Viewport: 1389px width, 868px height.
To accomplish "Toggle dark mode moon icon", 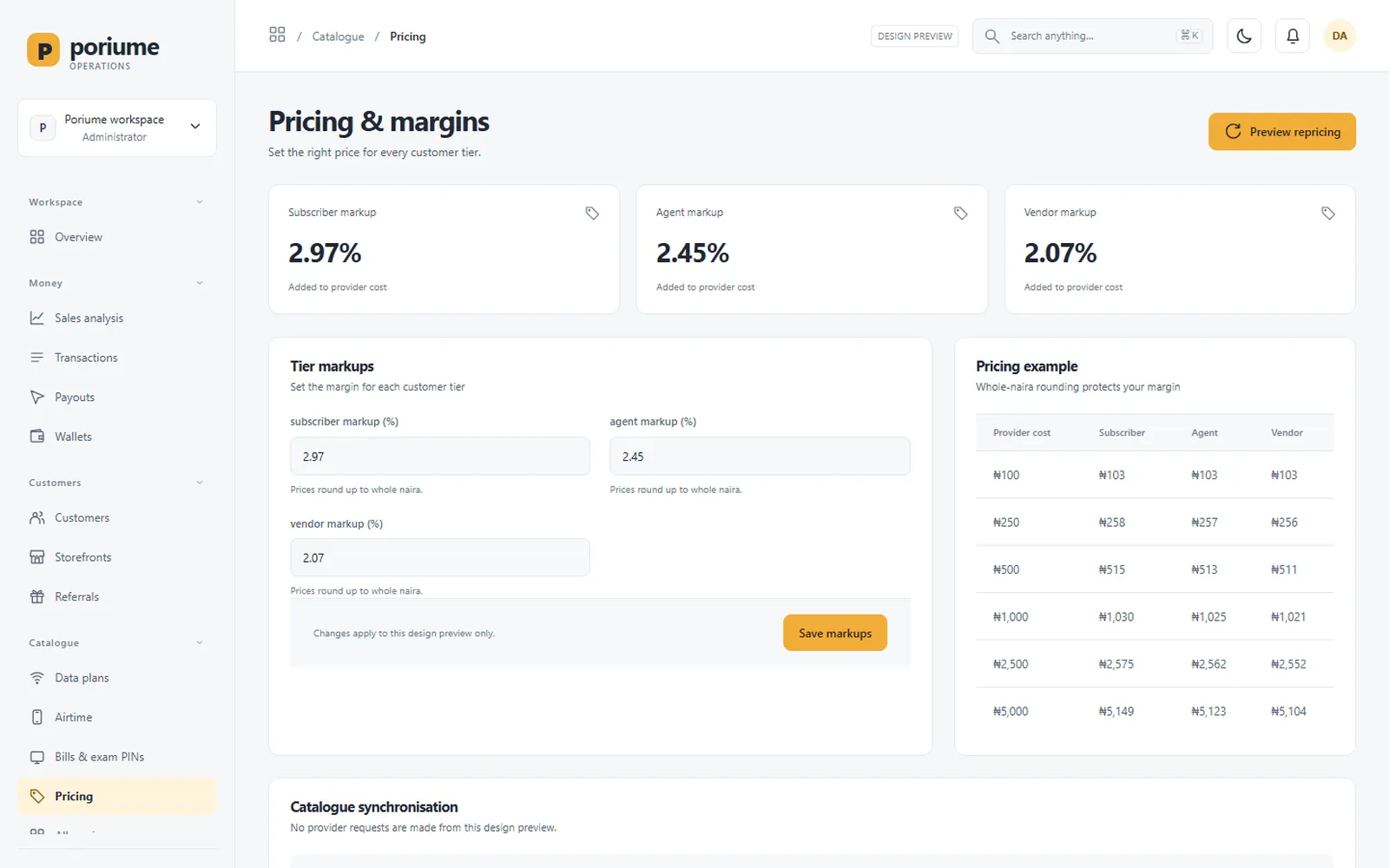I will pos(1244,36).
